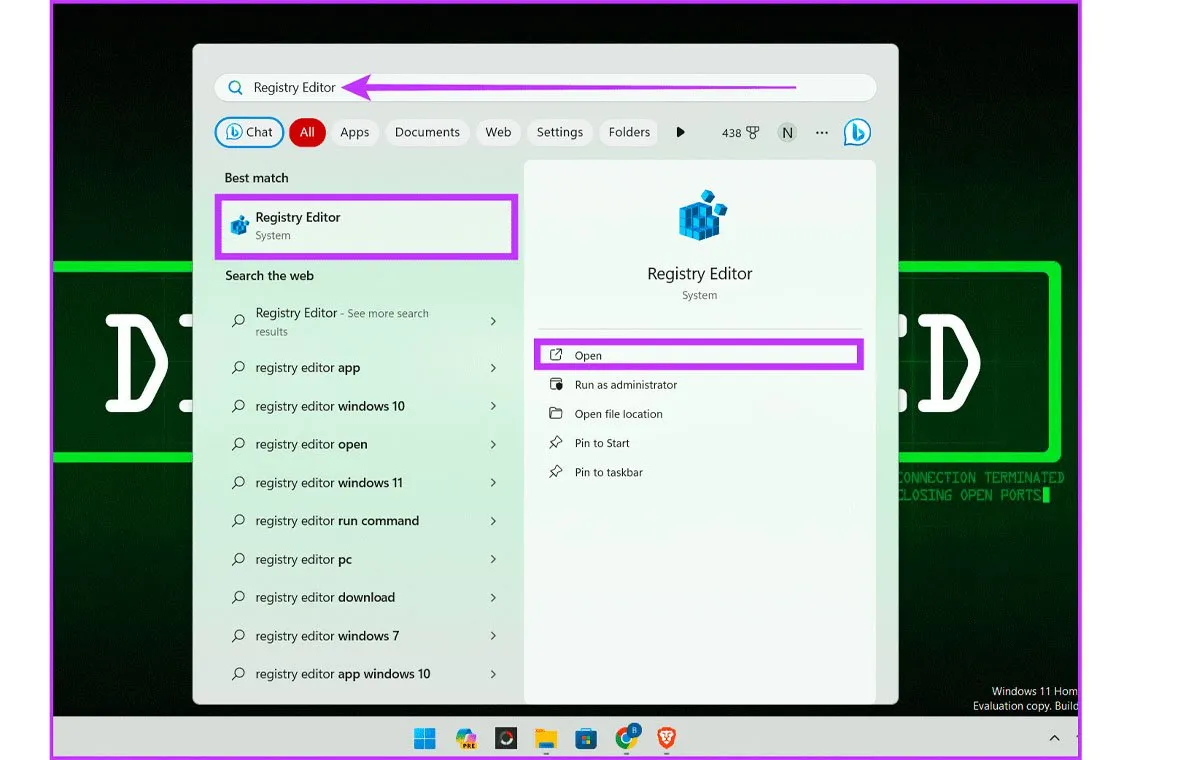Show more filter tabs with the play arrow
The width and height of the screenshot is (1200, 760).
(680, 132)
